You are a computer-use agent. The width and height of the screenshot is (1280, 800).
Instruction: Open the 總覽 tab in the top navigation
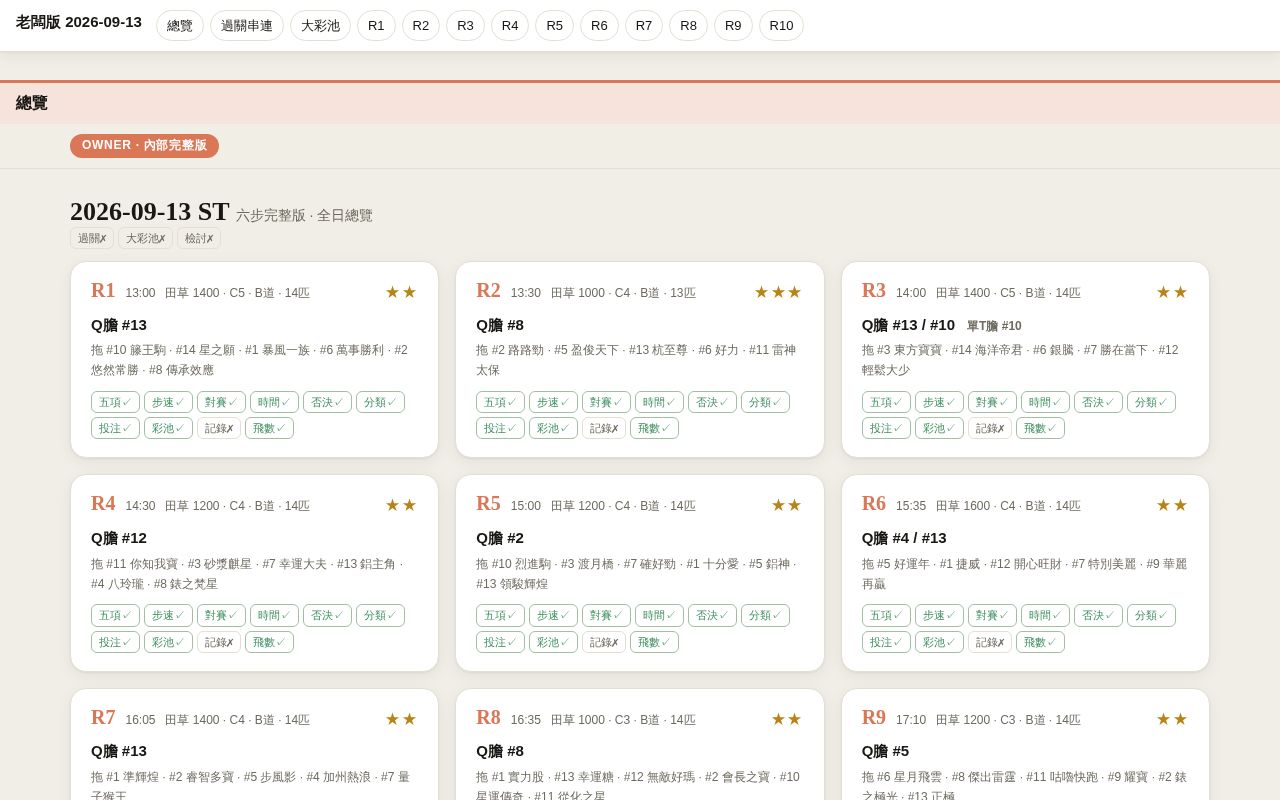point(180,26)
